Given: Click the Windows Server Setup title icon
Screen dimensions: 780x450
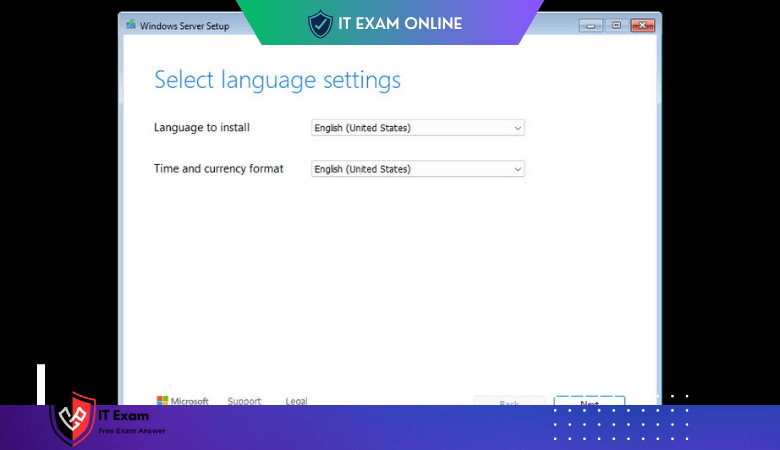Looking at the screenshot, I should (131, 25).
